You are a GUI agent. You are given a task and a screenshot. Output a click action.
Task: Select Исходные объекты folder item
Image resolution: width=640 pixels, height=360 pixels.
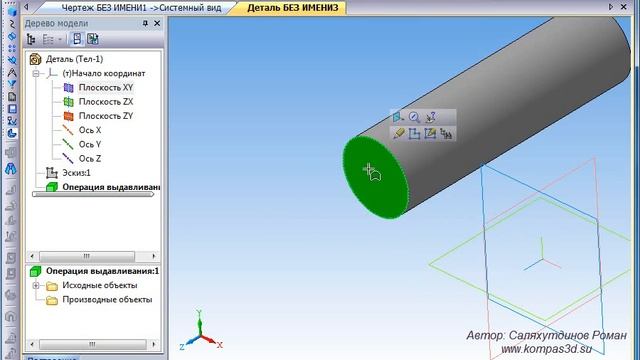(x=100, y=285)
